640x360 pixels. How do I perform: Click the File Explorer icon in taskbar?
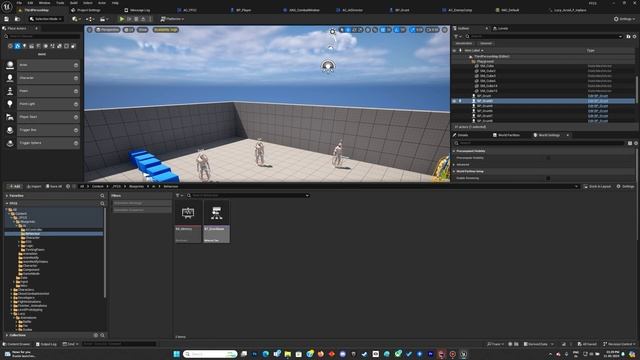pyautogui.click(x=288, y=354)
